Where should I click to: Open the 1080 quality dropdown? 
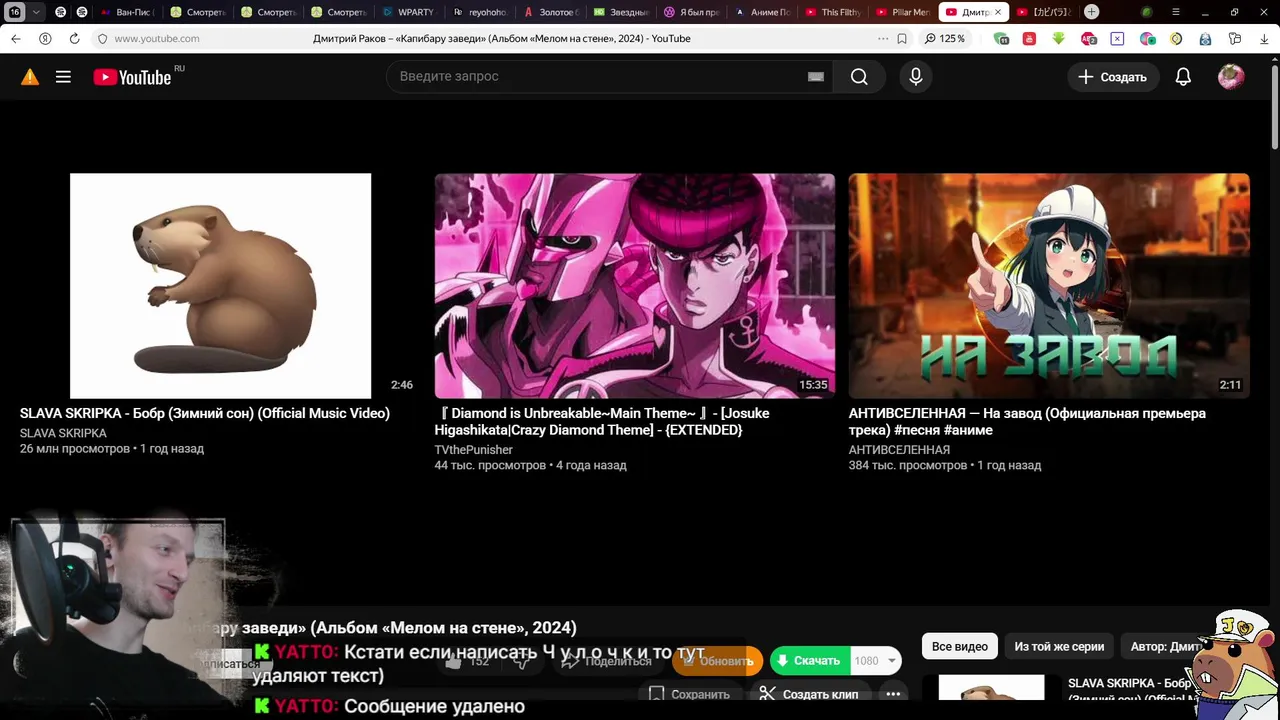(876, 661)
